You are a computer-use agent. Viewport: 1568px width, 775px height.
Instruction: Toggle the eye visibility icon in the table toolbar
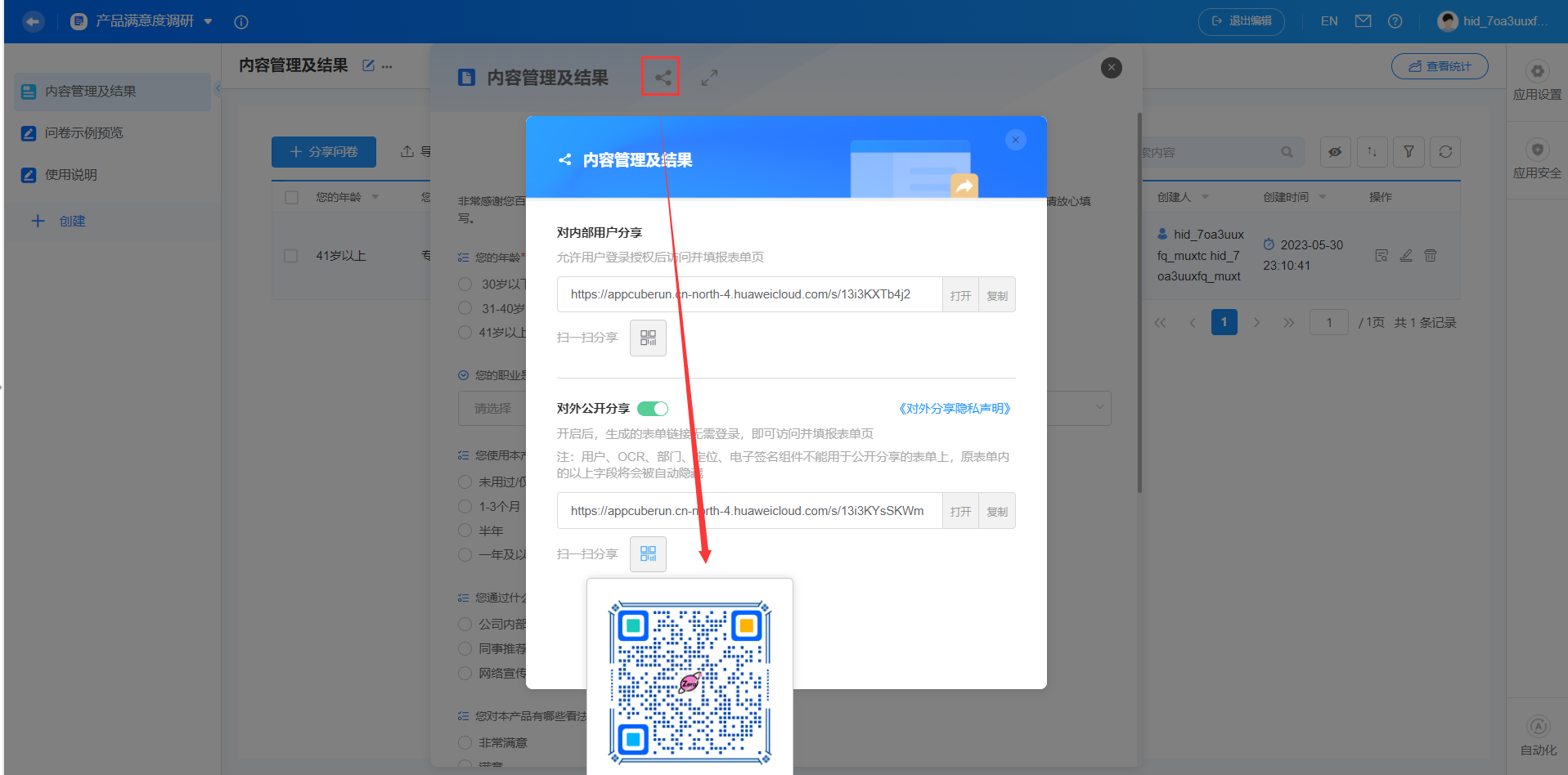pyautogui.click(x=1335, y=152)
